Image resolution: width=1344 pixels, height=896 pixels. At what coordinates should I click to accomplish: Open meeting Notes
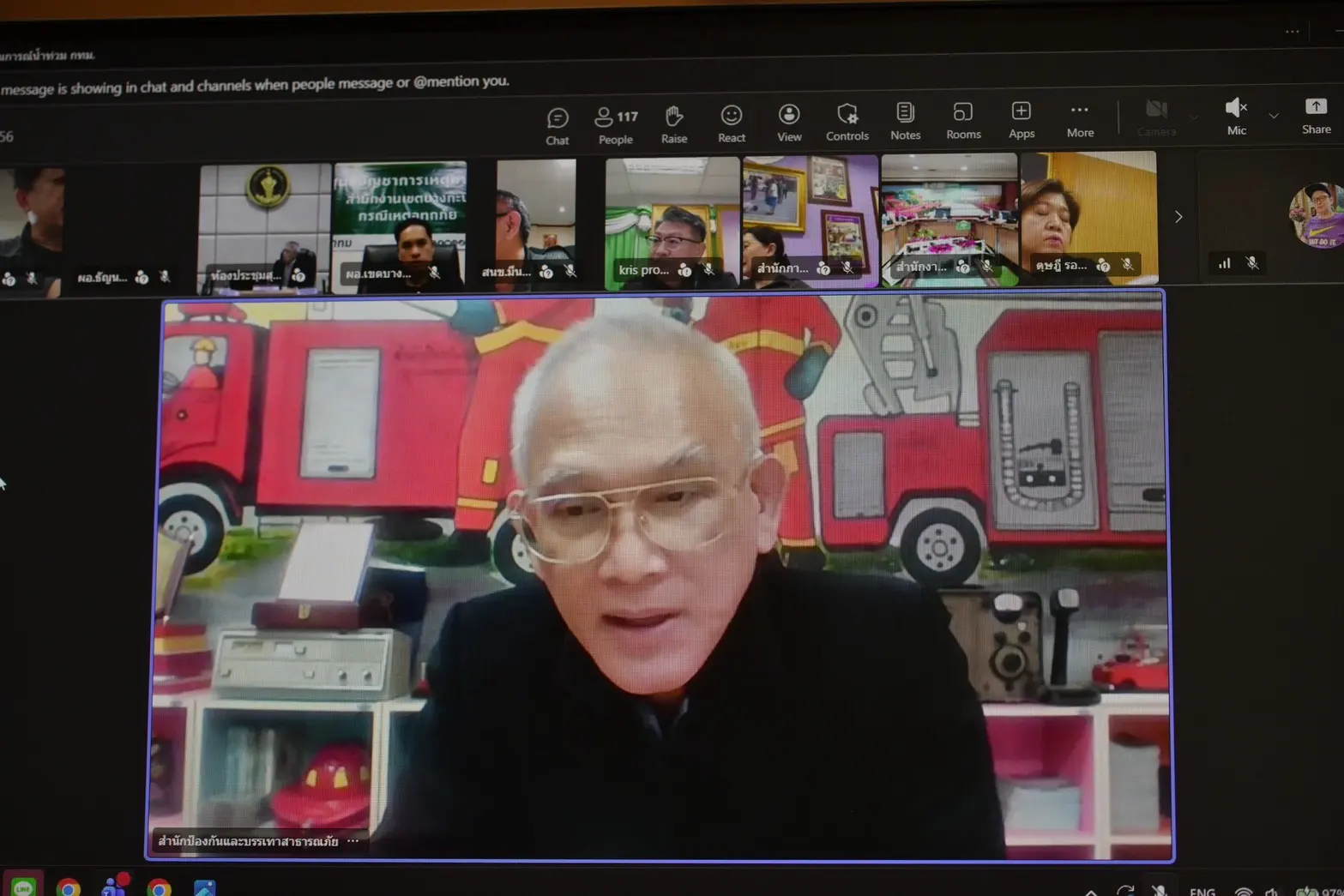905,121
